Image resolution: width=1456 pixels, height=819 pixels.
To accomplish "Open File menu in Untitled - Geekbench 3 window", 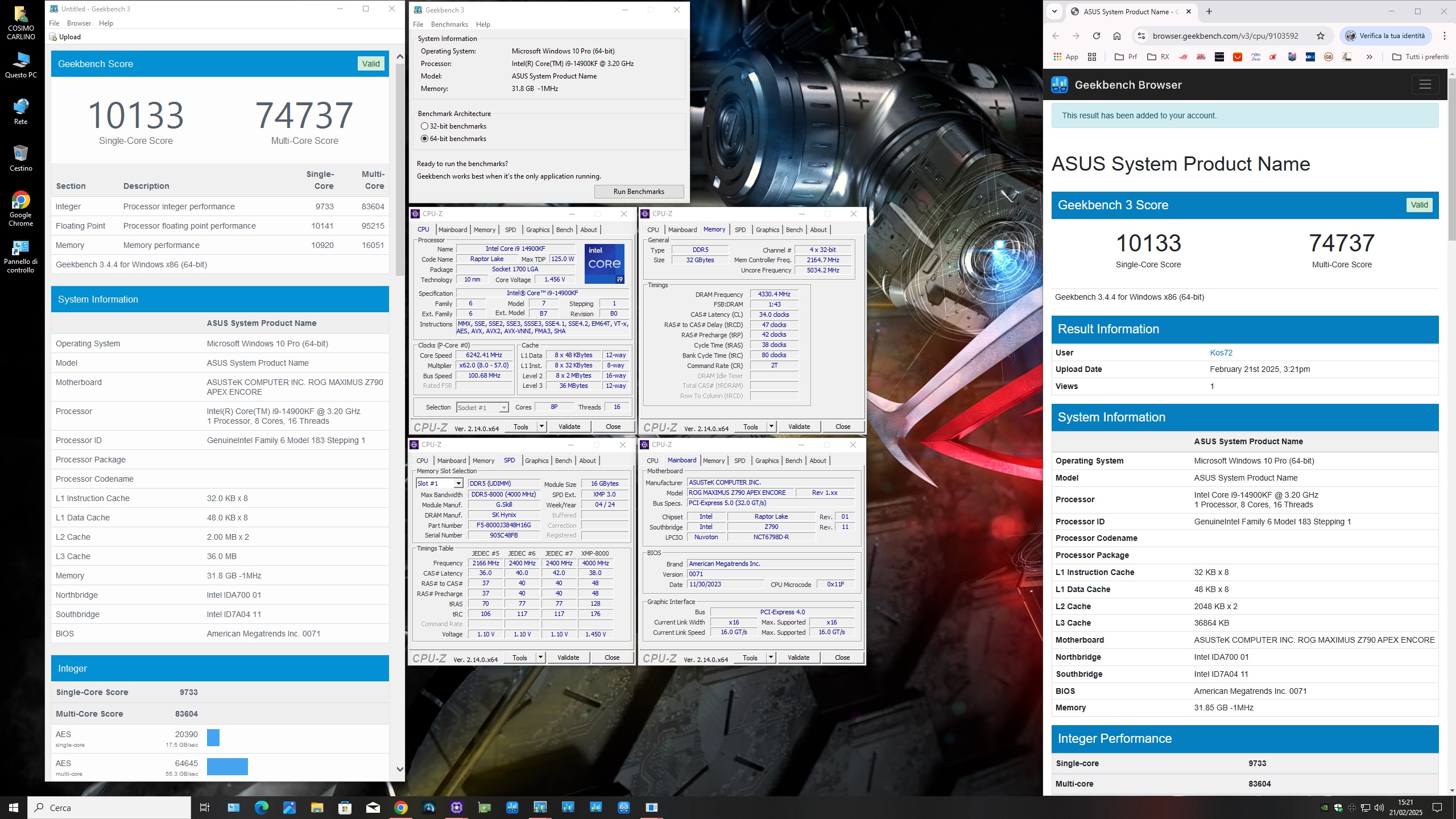I will click(x=54, y=23).
